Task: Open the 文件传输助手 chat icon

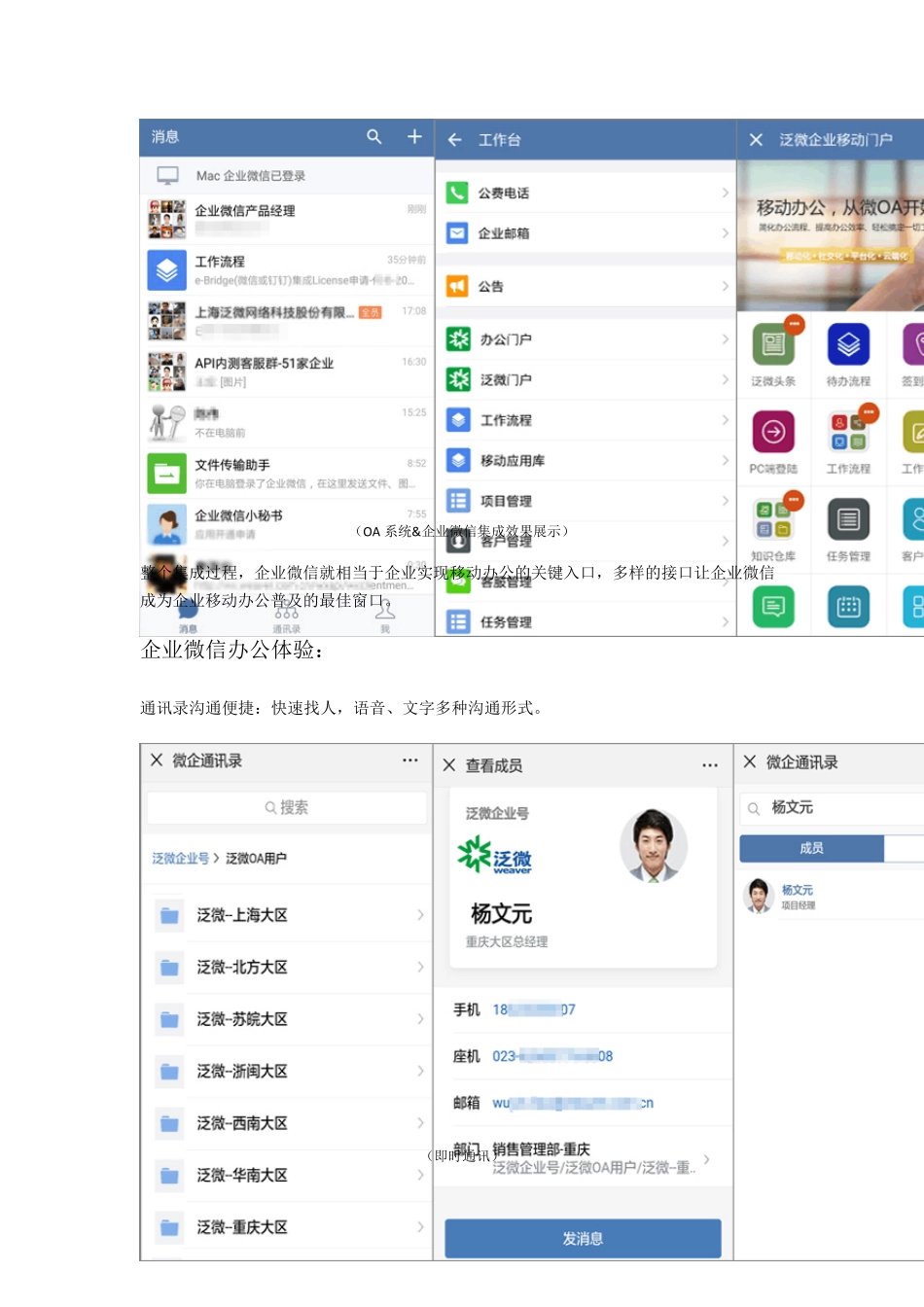Action: pos(167,474)
